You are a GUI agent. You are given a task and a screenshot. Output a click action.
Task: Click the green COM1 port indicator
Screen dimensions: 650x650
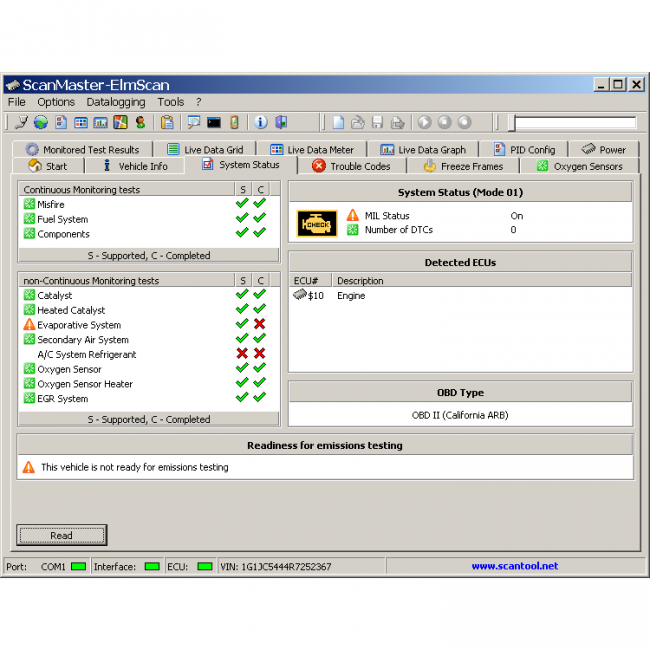(78, 566)
